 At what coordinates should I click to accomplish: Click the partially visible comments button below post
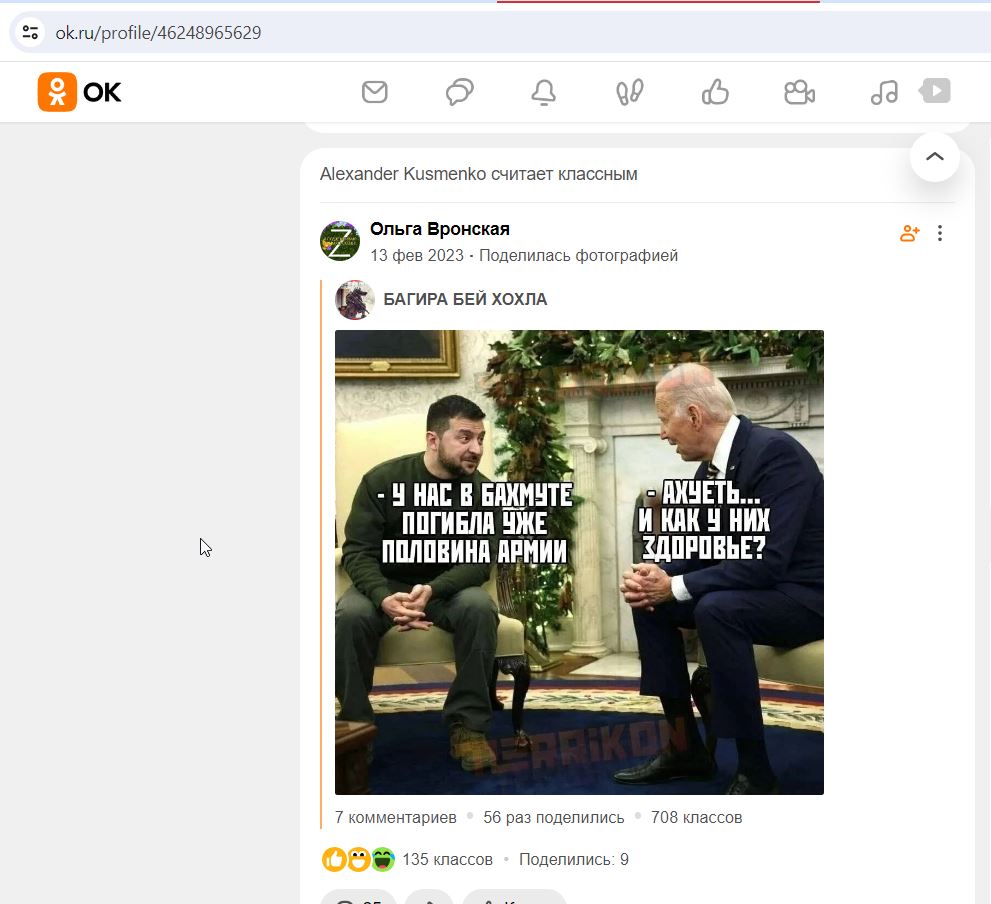pos(358,897)
